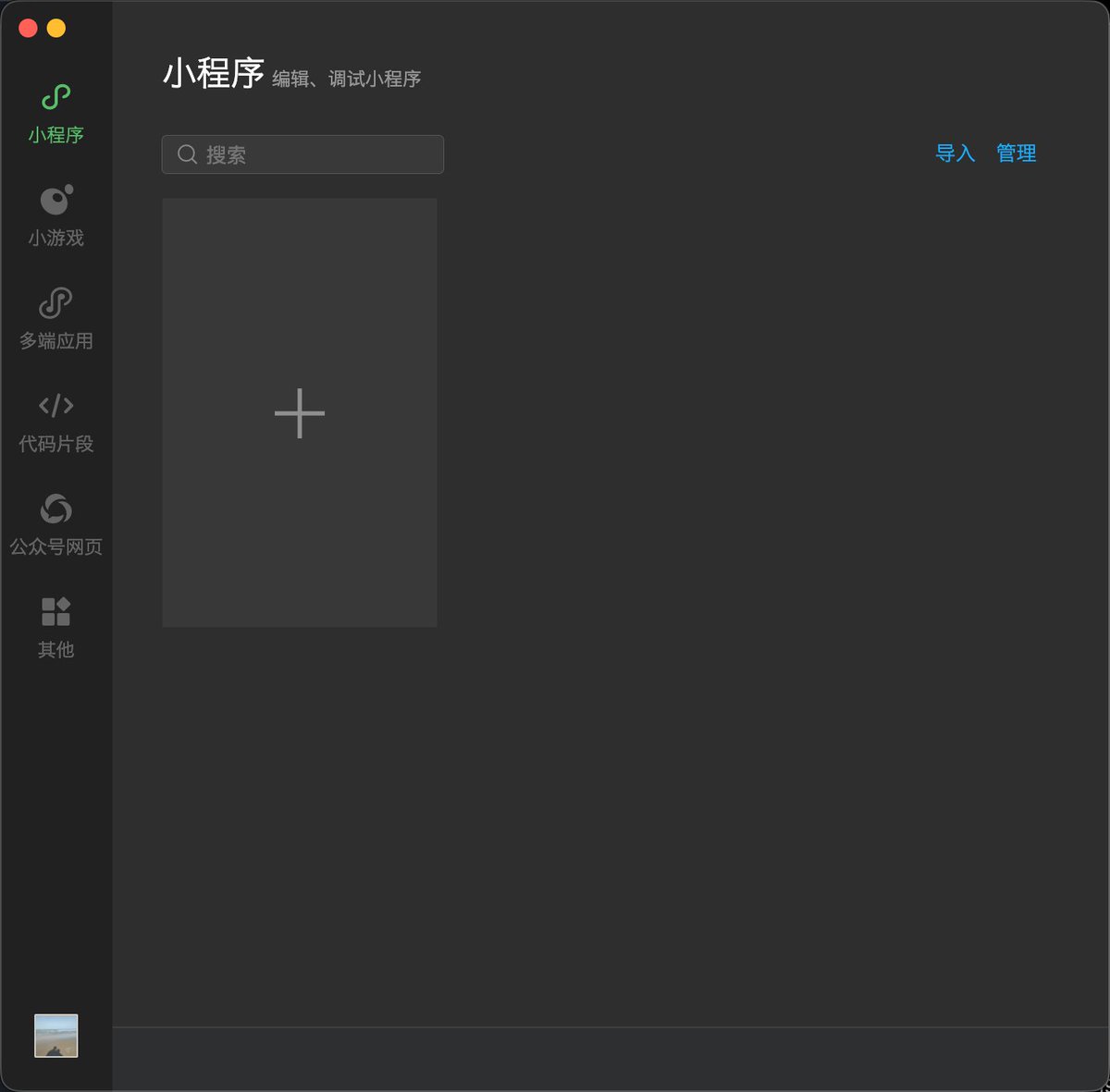
Task: Click the 管理 manage link
Action: 1016,153
